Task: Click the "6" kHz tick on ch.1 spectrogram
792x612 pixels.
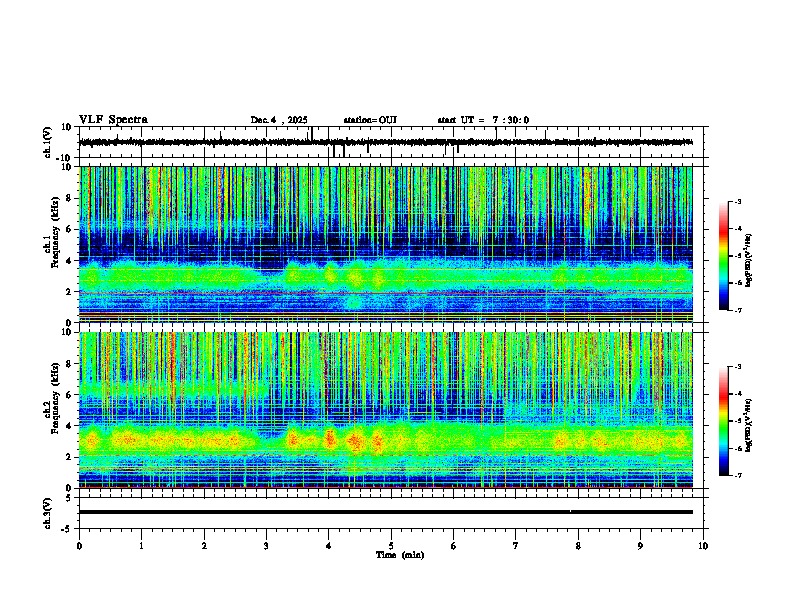Action: click(69, 230)
